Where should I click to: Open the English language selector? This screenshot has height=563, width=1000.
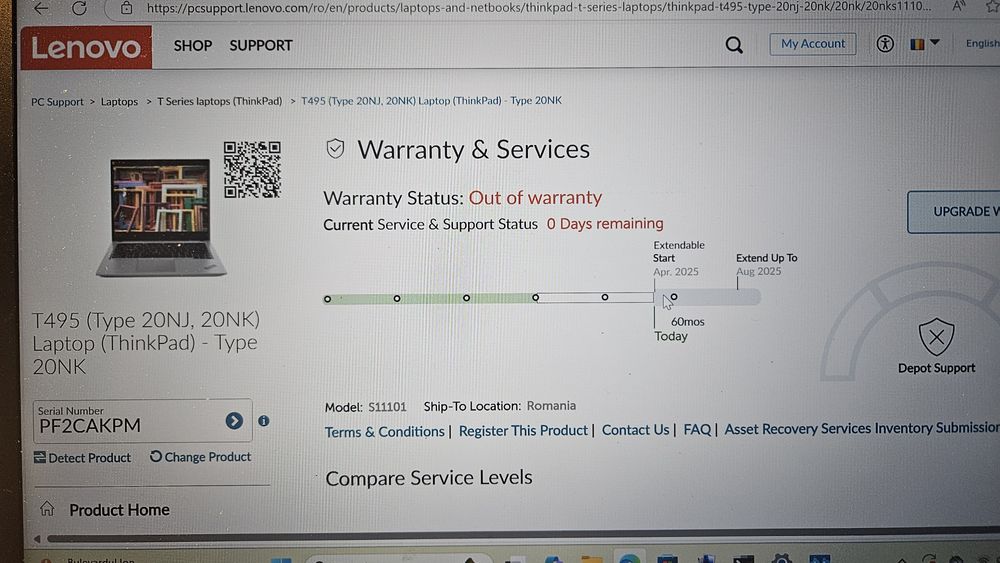[982, 43]
